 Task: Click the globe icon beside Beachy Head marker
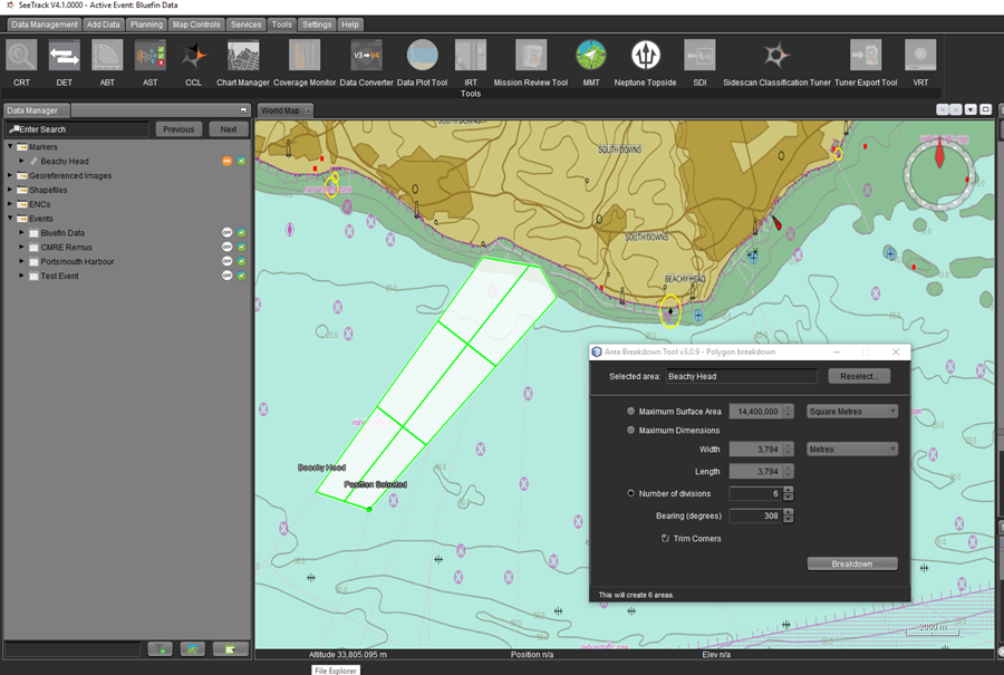coord(241,161)
